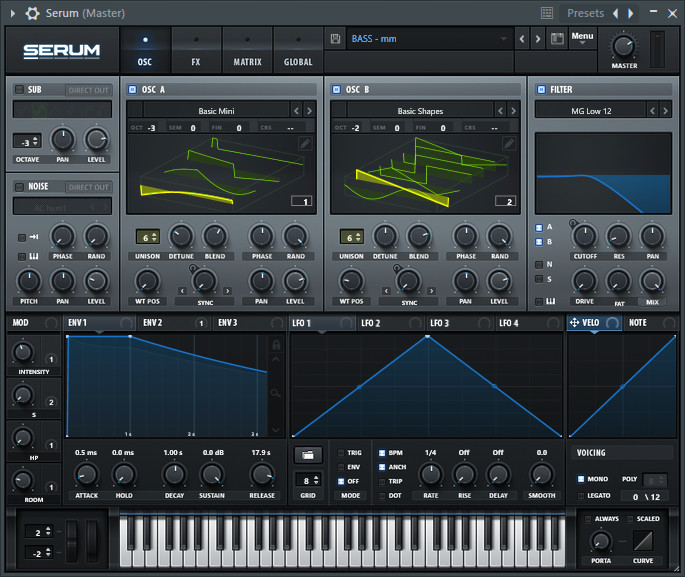Select next filter type arrow
The height and width of the screenshot is (577, 685).
[665, 111]
